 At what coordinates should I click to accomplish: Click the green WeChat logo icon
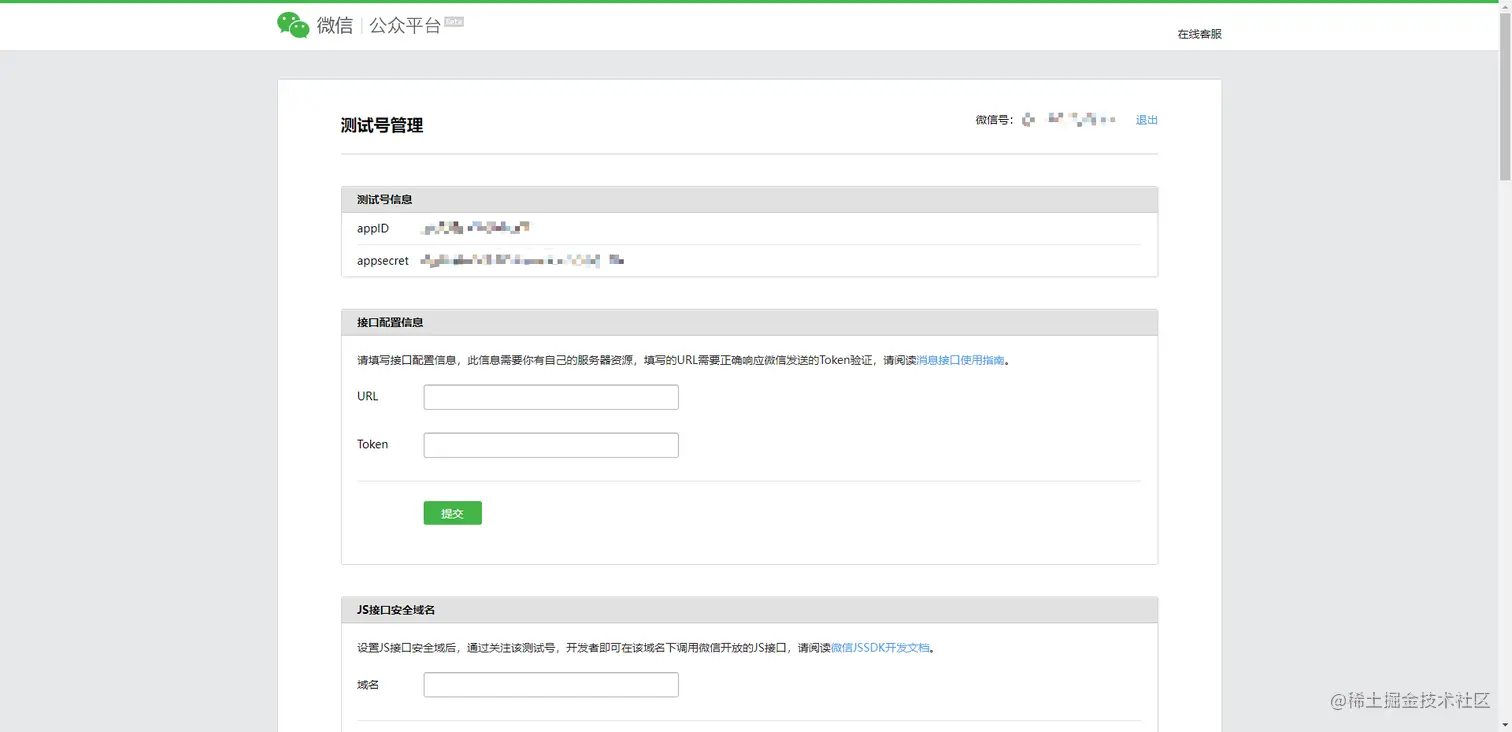click(293, 25)
